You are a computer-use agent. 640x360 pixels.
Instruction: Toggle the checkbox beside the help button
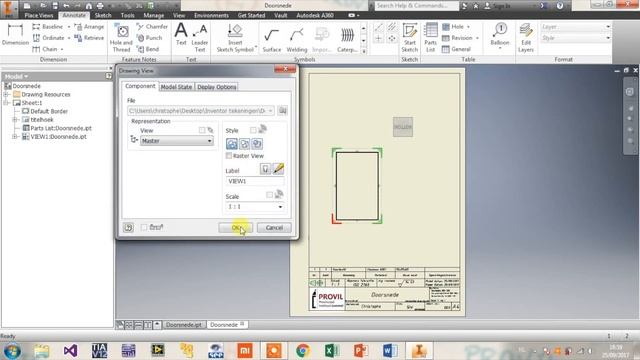pyautogui.click(x=144, y=227)
